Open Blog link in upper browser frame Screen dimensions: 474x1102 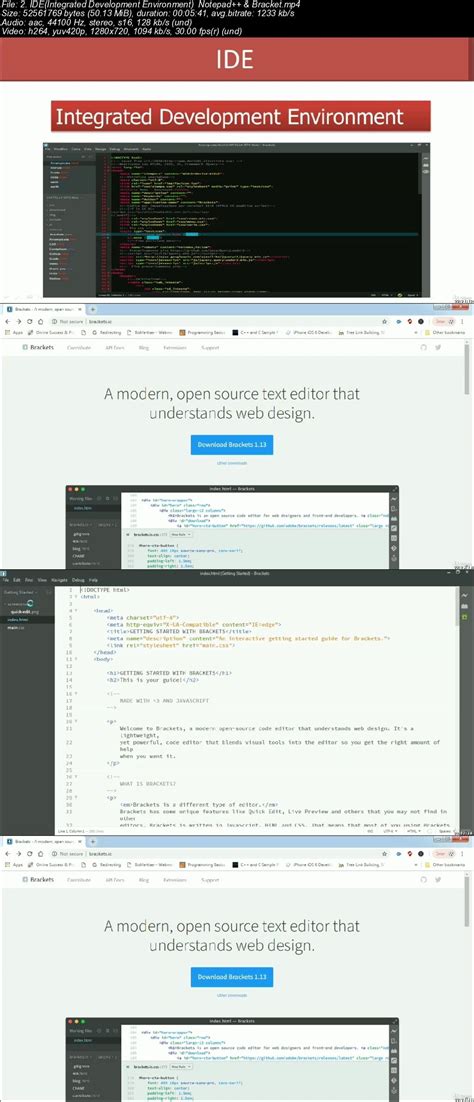[x=143, y=347]
